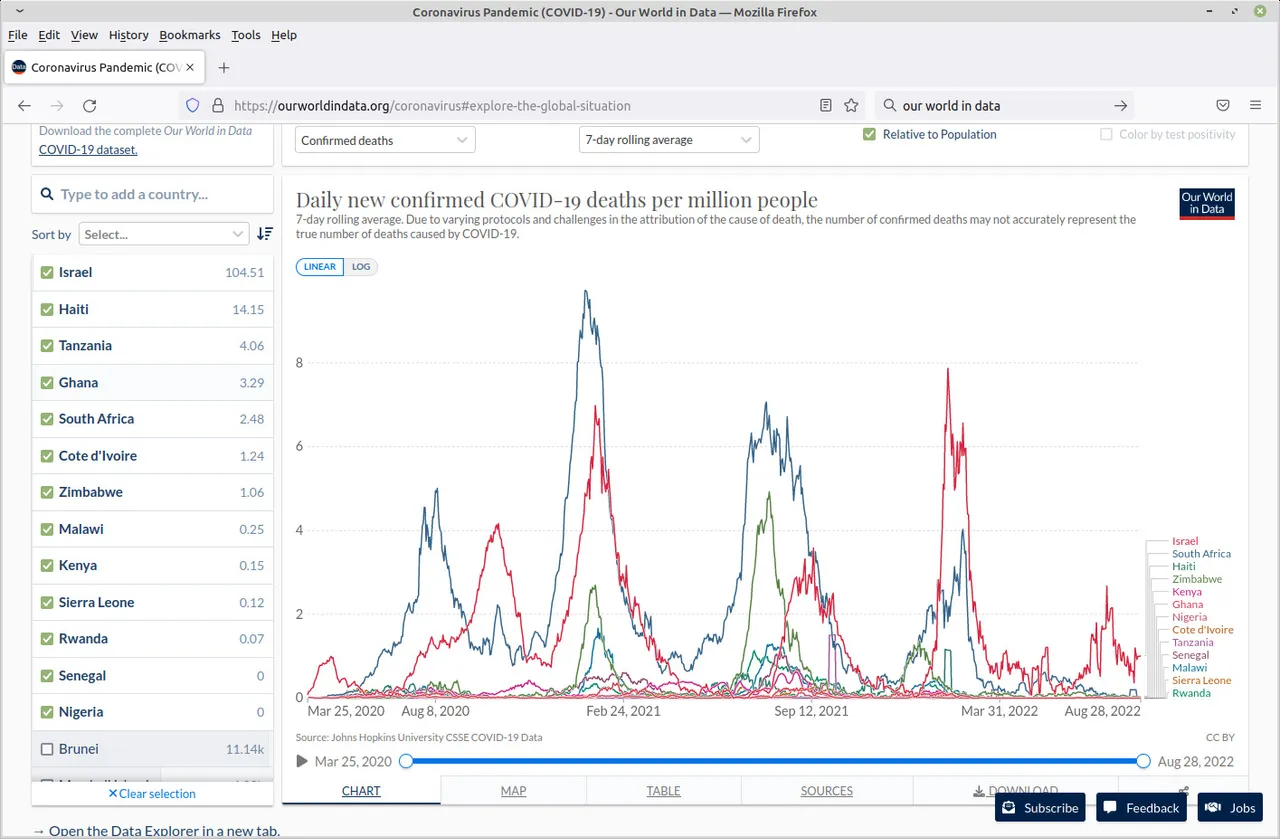
Task: Open the History menu
Action: click(x=128, y=35)
